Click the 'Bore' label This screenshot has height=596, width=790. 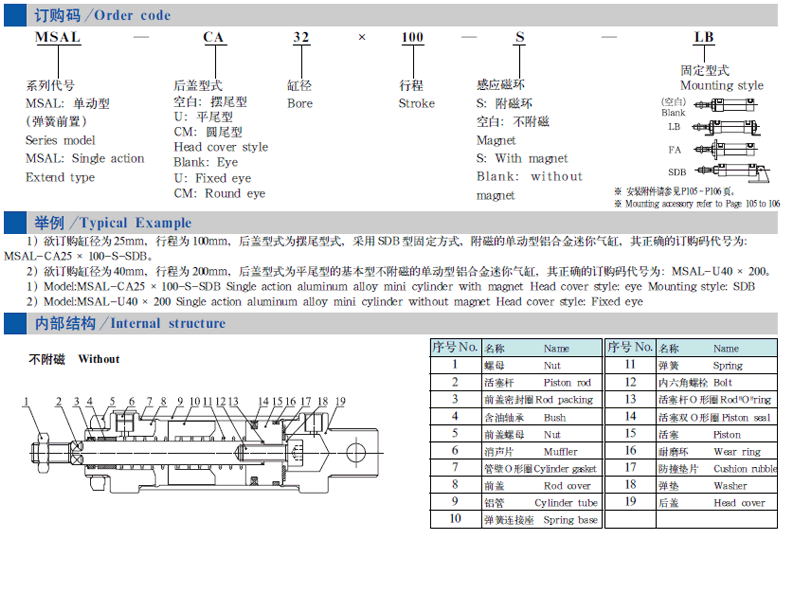[300, 103]
